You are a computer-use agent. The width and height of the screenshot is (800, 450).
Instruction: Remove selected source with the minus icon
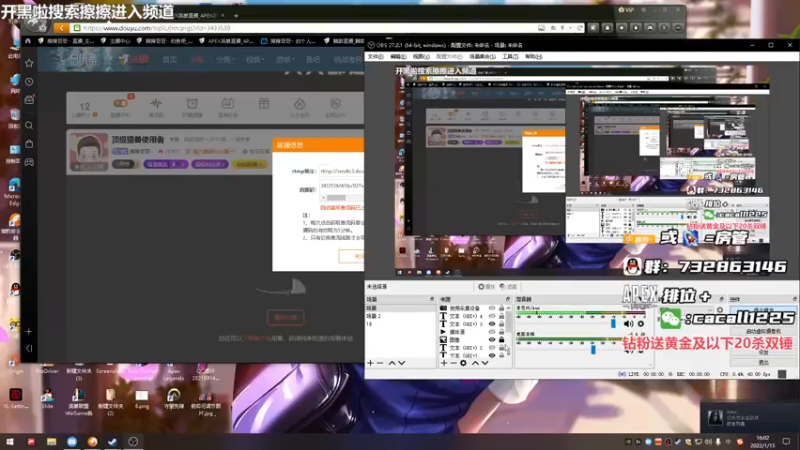pos(454,363)
